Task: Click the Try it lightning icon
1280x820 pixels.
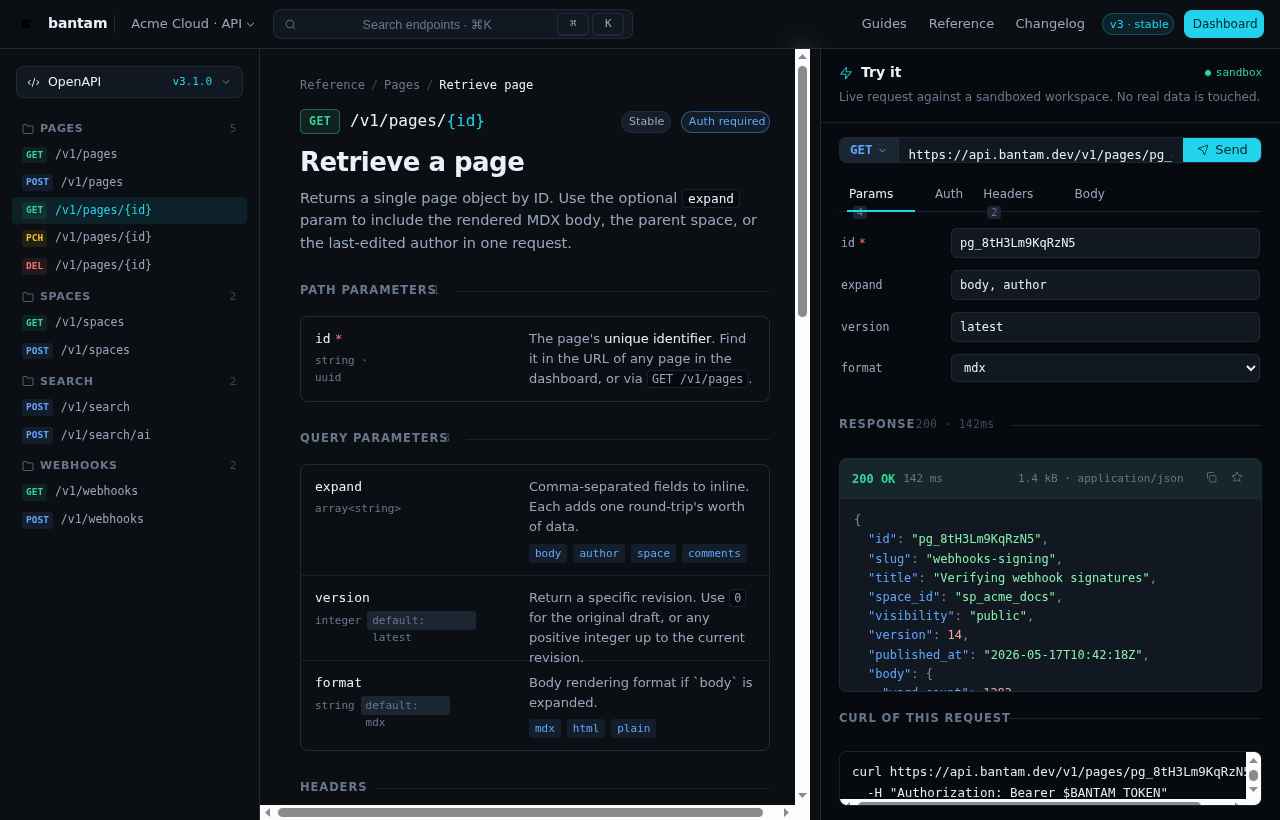Action: (x=846, y=73)
